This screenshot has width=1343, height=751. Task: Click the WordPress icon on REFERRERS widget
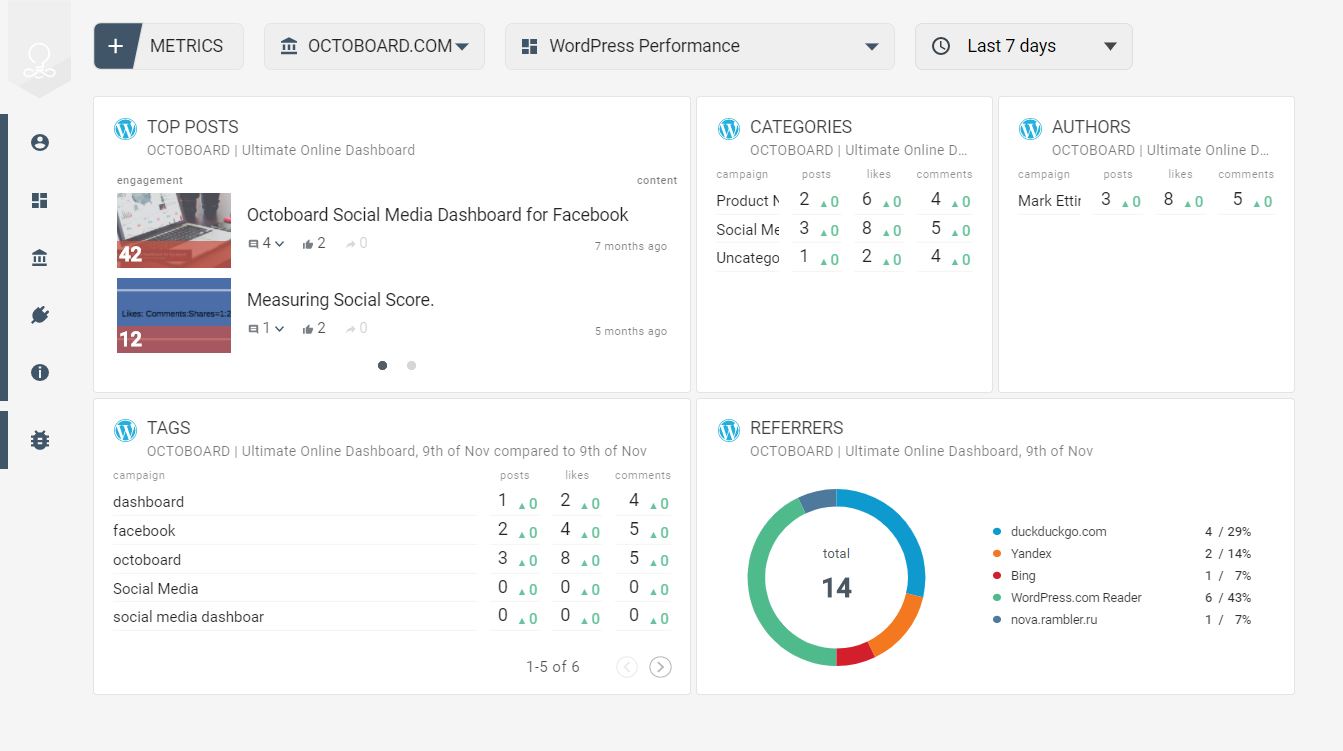click(x=729, y=430)
